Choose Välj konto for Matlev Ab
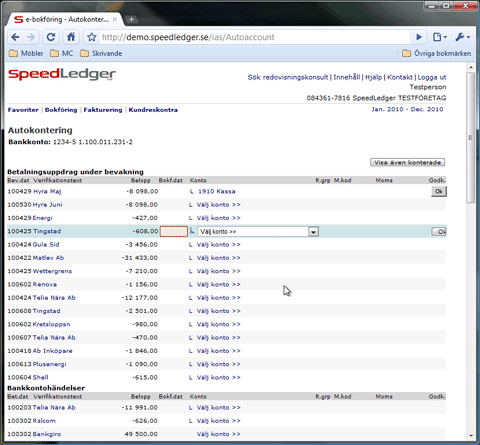The image size is (480, 445). [218, 258]
